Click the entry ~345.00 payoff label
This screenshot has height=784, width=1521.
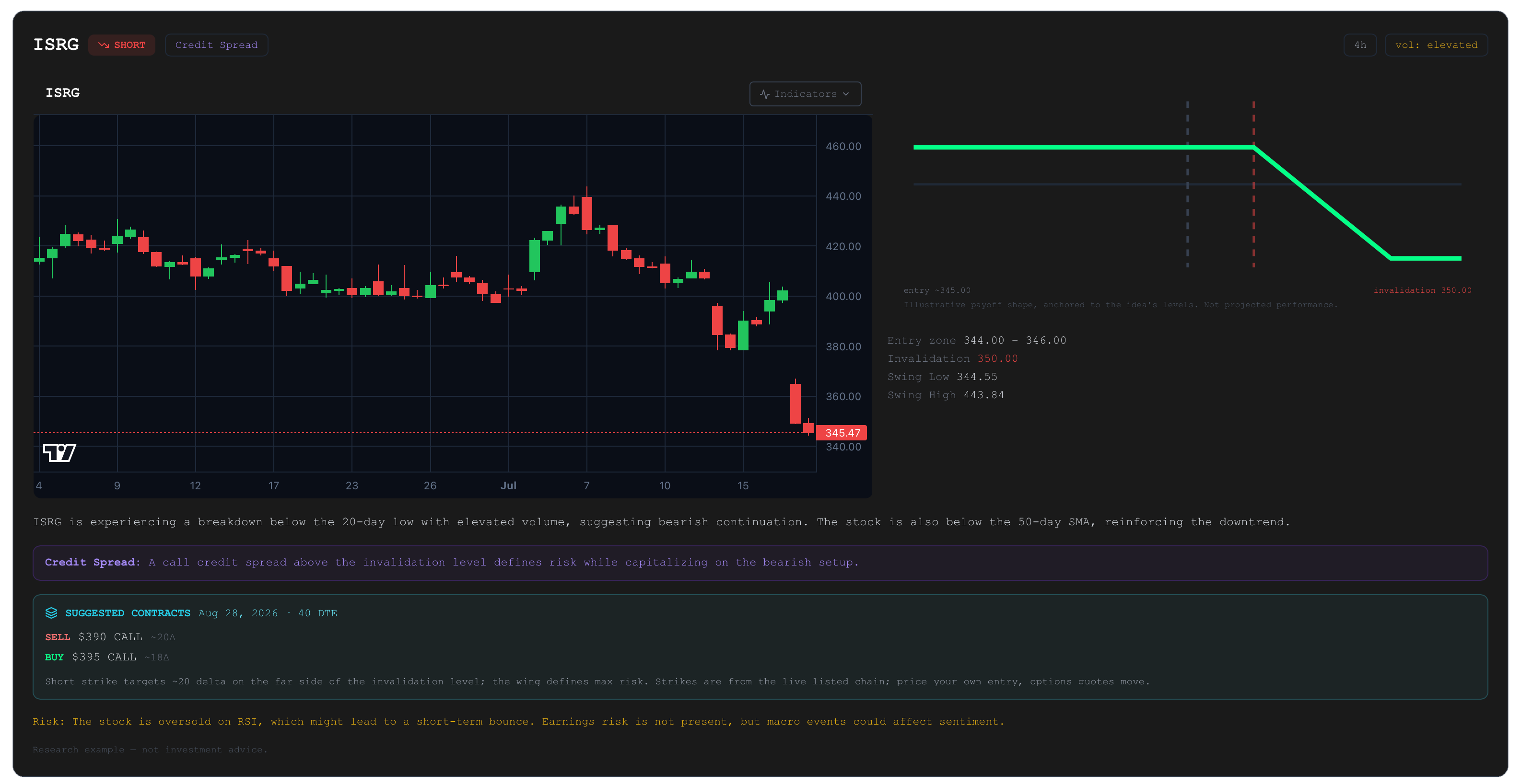pos(936,290)
